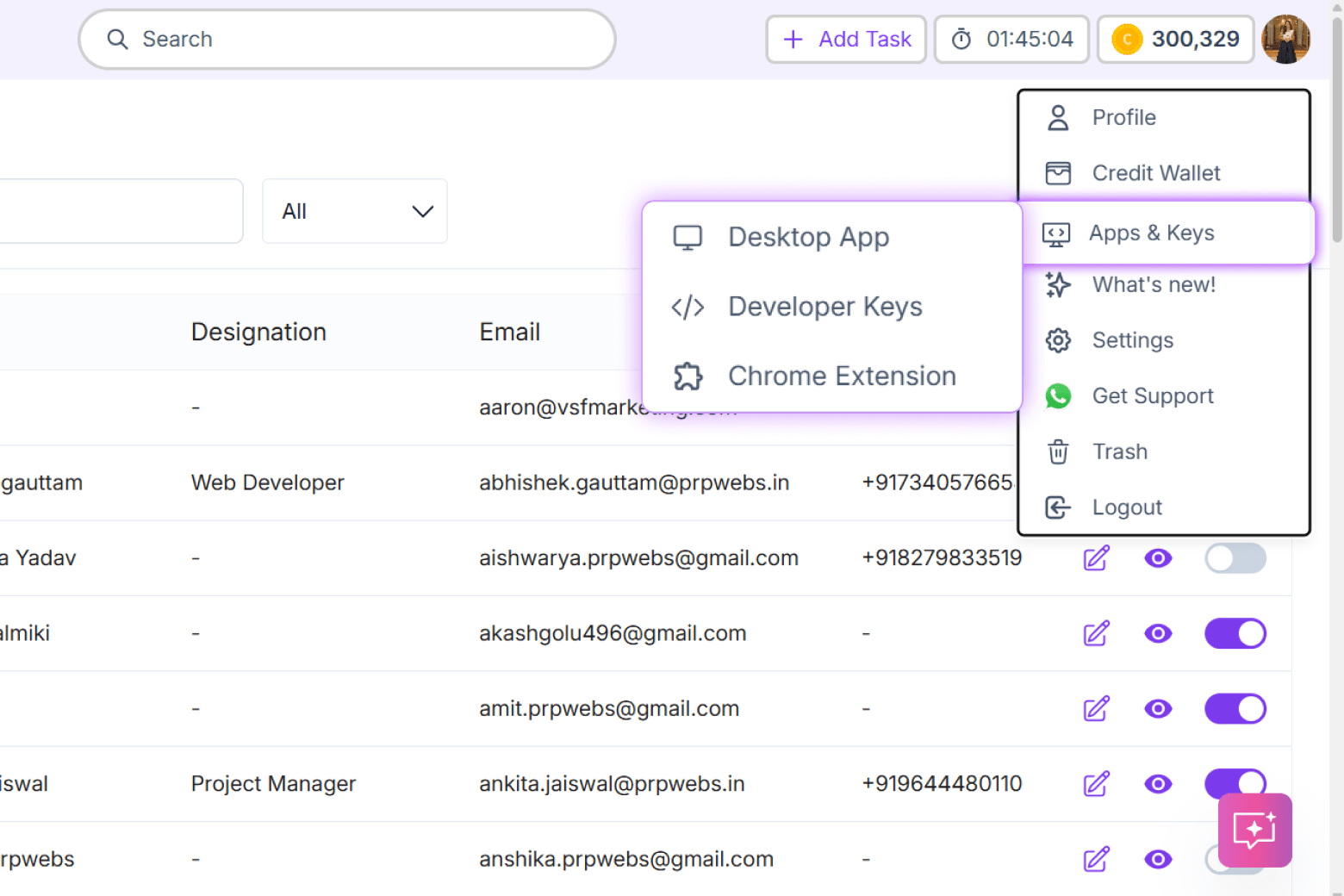Click email abhishek.gauttam@prpwebs.in
Image resolution: width=1344 pixels, height=896 pixels.
tap(634, 482)
